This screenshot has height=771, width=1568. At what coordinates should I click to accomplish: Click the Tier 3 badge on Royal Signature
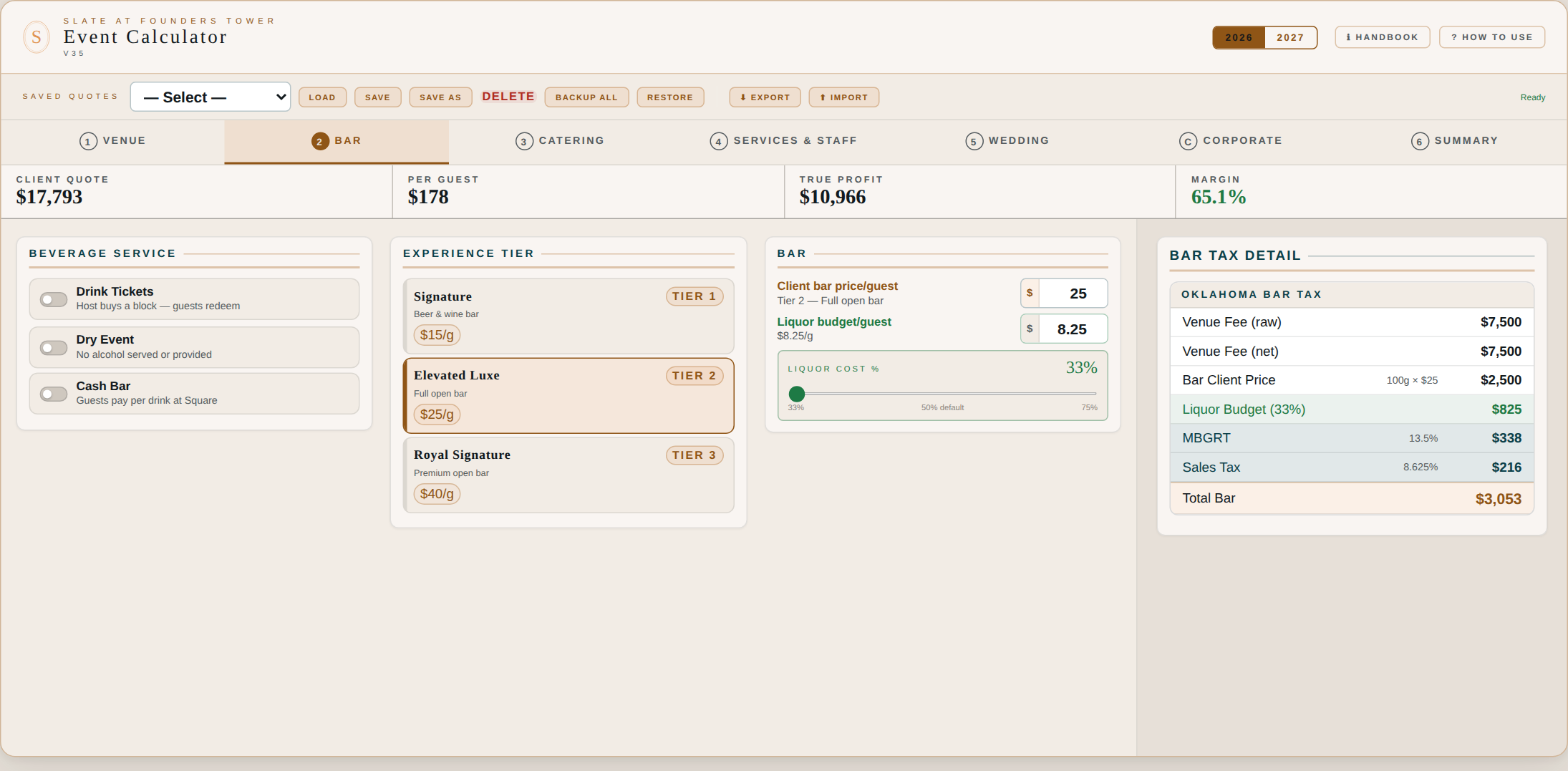695,455
